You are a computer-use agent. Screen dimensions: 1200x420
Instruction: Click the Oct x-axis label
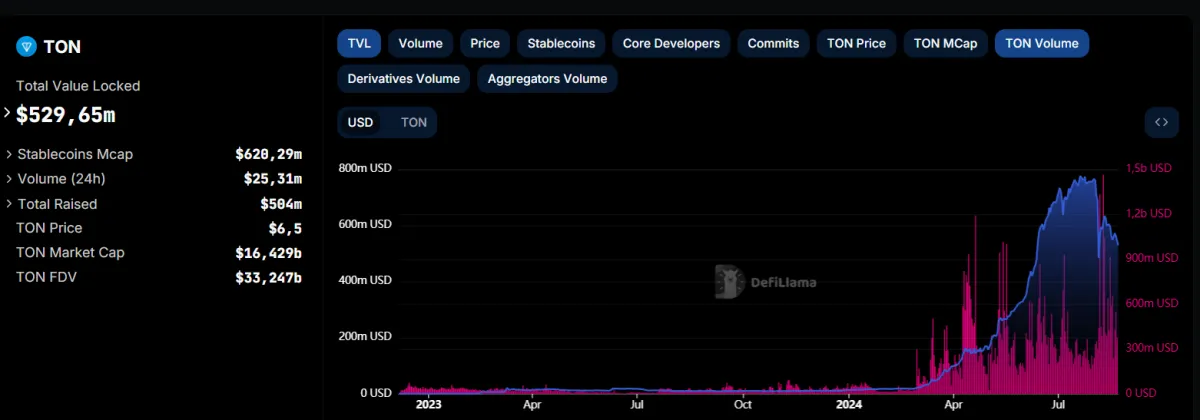click(742, 405)
